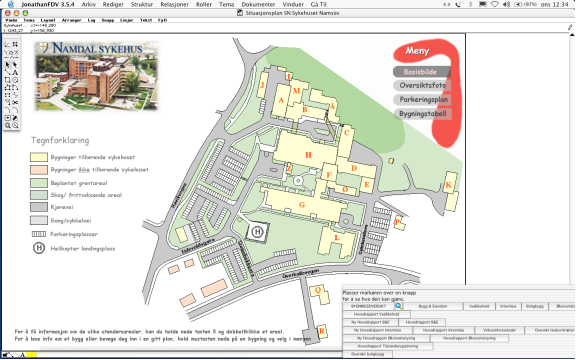Select the ellipse drawing tool
The height and width of the screenshot is (360, 576).
(x=15, y=80)
